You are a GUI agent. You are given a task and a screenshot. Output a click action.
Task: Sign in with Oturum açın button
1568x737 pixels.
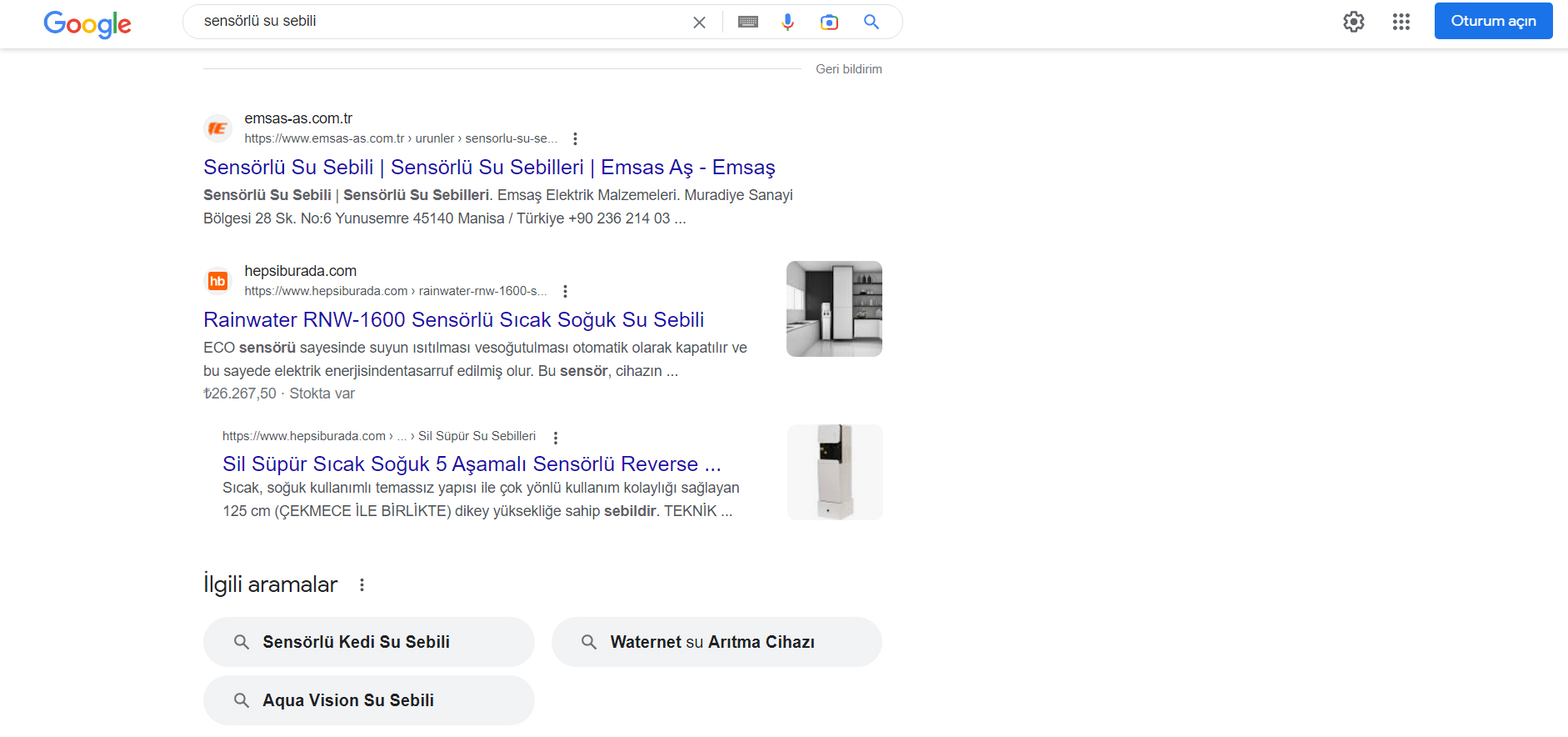pyautogui.click(x=1493, y=21)
